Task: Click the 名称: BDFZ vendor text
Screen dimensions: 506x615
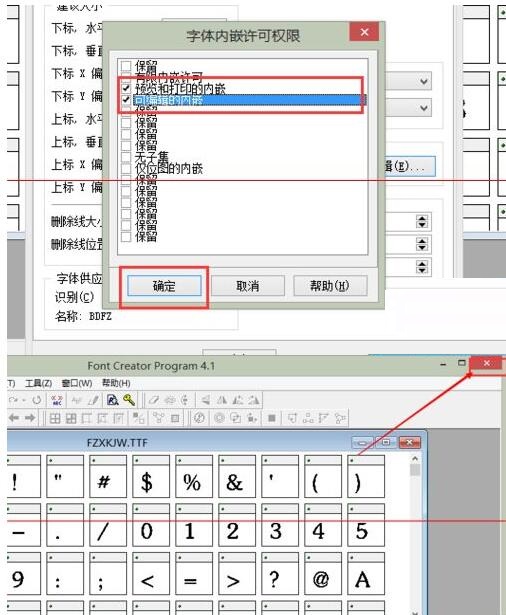Action: (x=83, y=316)
